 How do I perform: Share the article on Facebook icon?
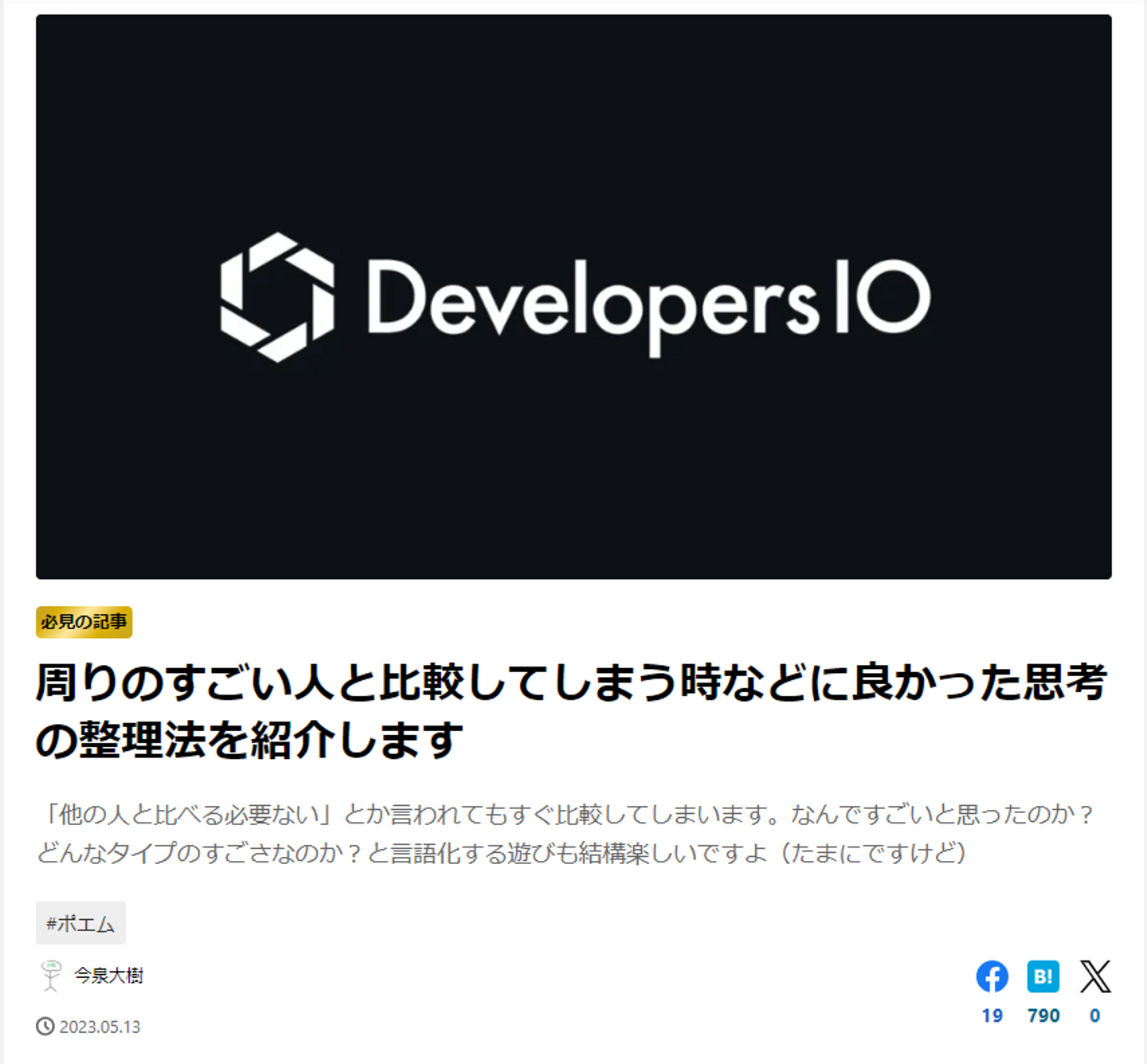[992, 976]
